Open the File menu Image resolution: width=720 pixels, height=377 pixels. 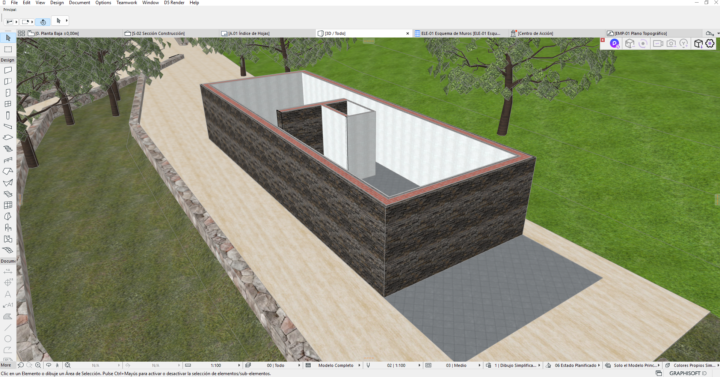click(14, 3)
